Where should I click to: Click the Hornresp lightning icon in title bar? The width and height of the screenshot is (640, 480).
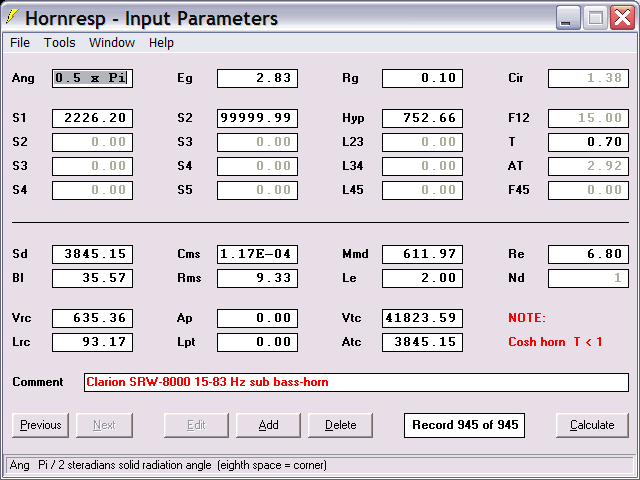click(x=13, y=18)
